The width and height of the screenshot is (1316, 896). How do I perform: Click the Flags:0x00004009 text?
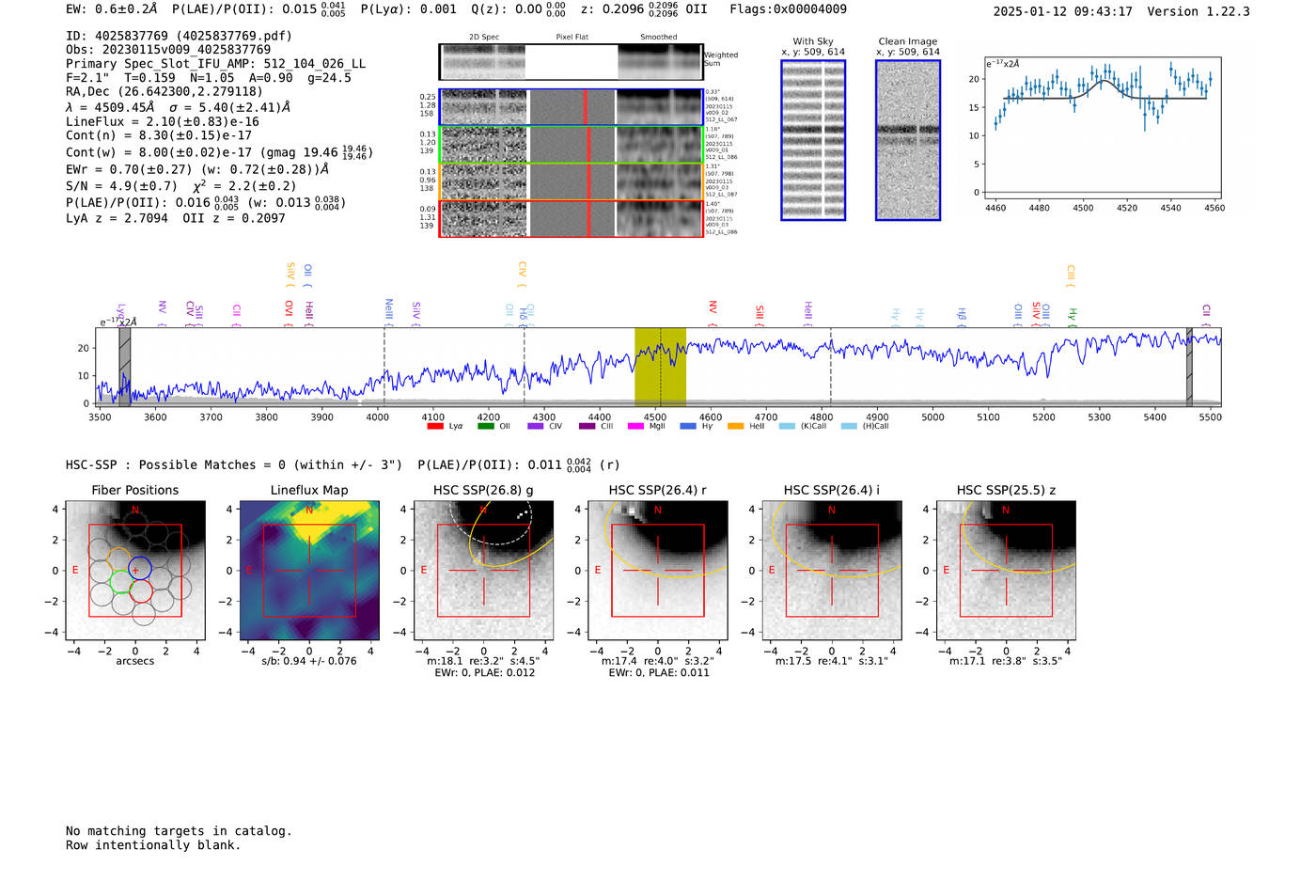tap(788, 9)
